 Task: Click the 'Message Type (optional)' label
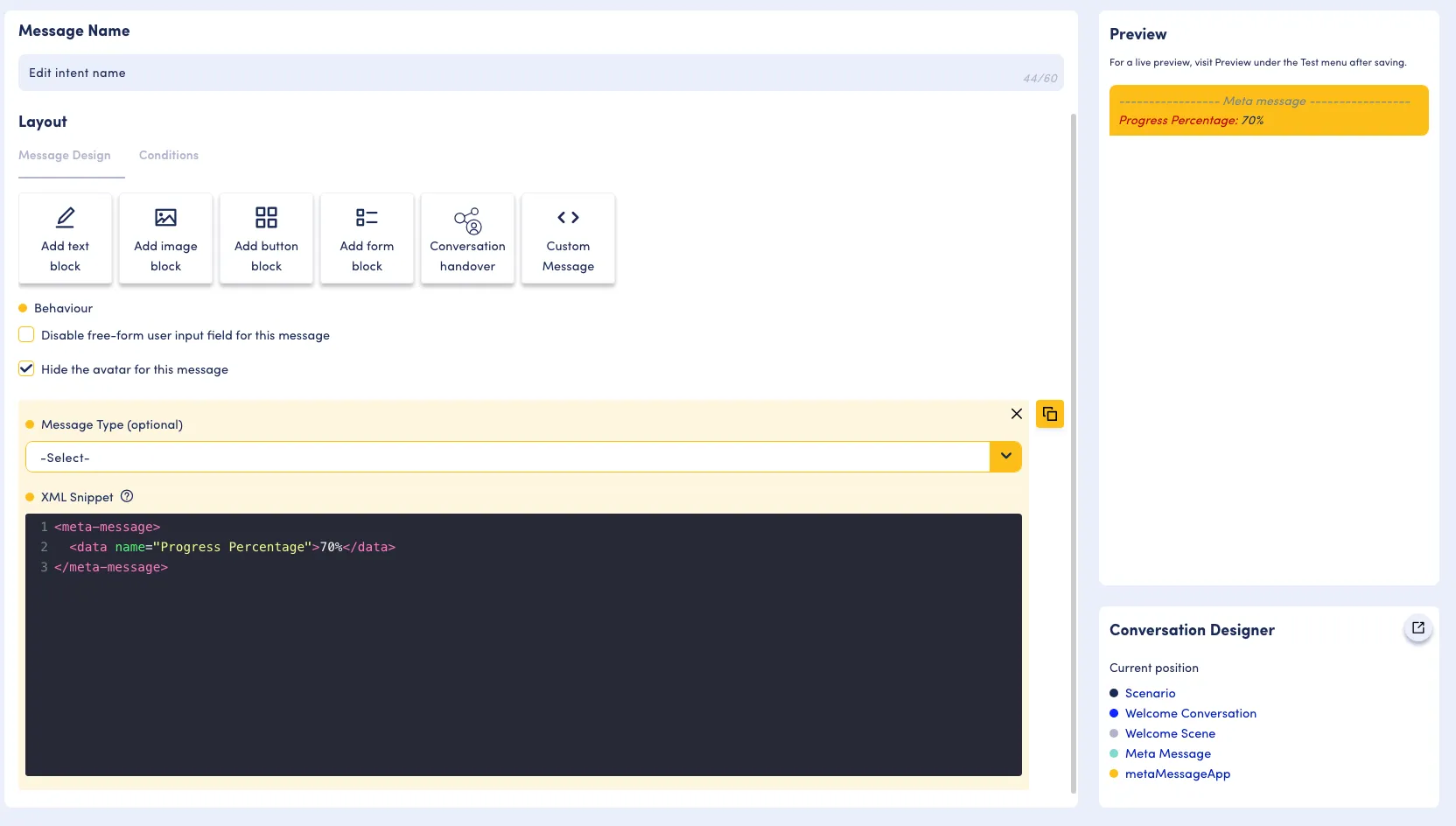pyautogui.click(x=112, y=424)
